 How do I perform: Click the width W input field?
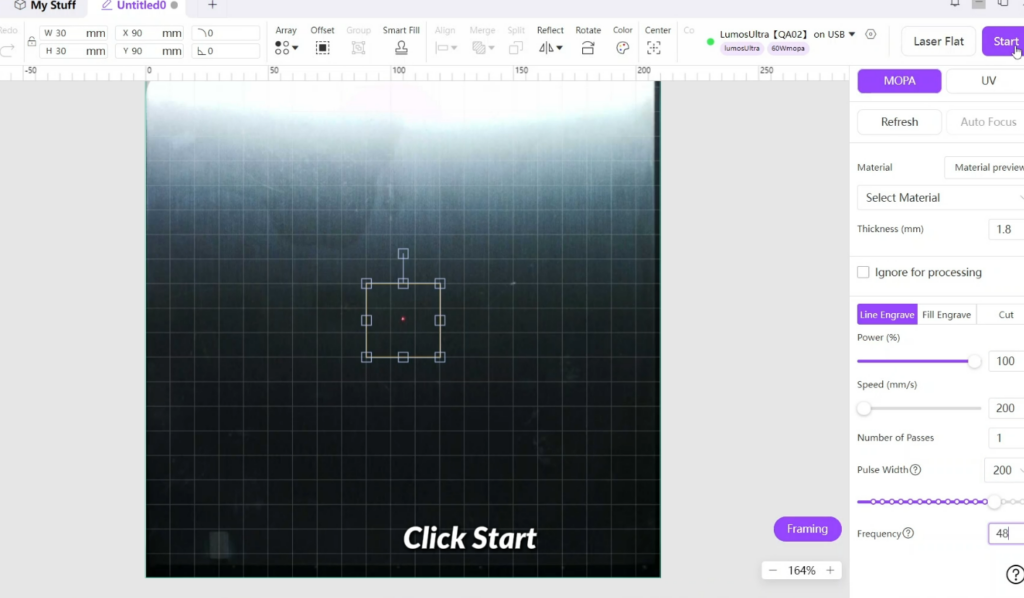73,33
